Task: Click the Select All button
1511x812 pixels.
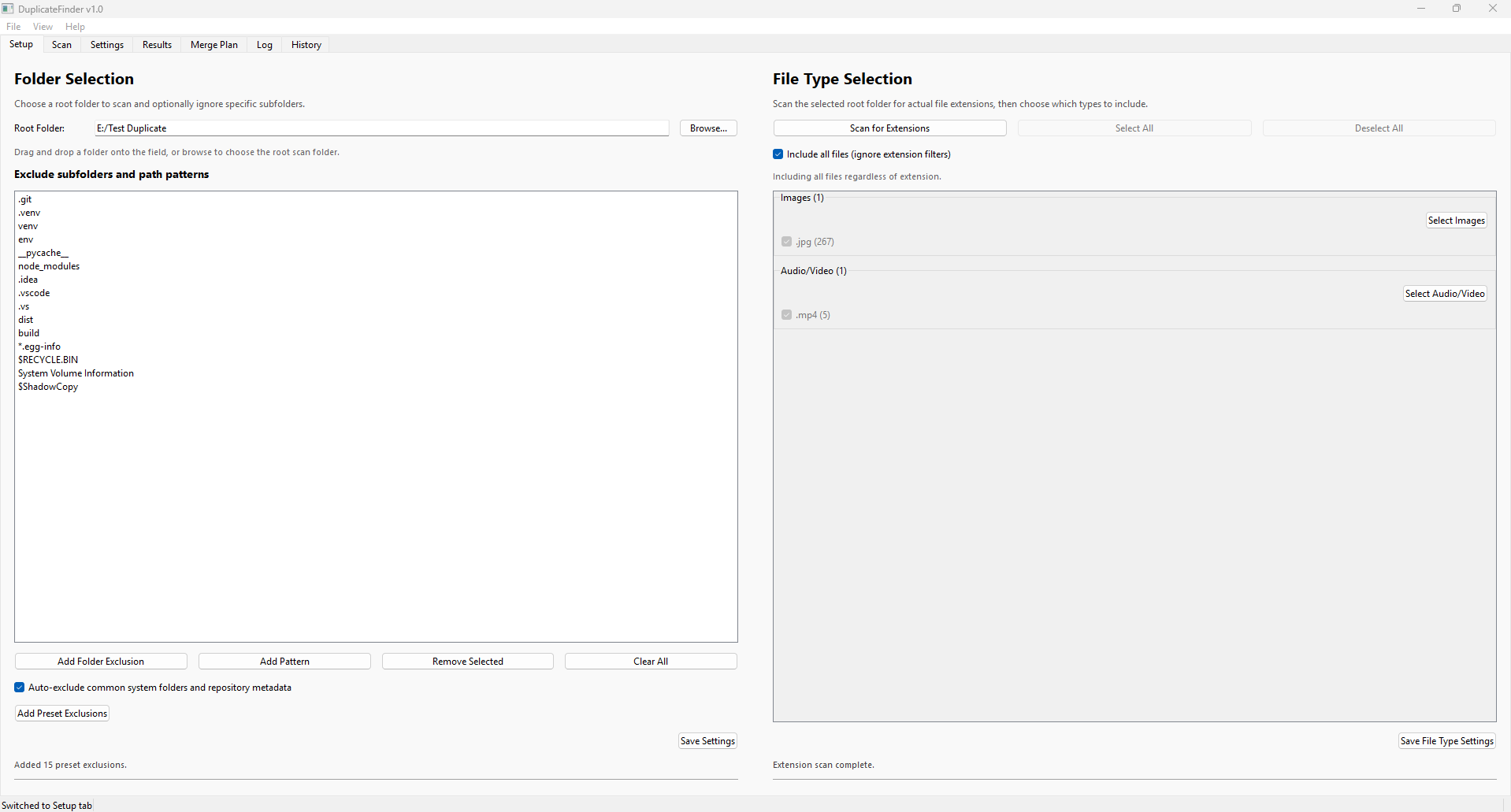Action: 1134,128
